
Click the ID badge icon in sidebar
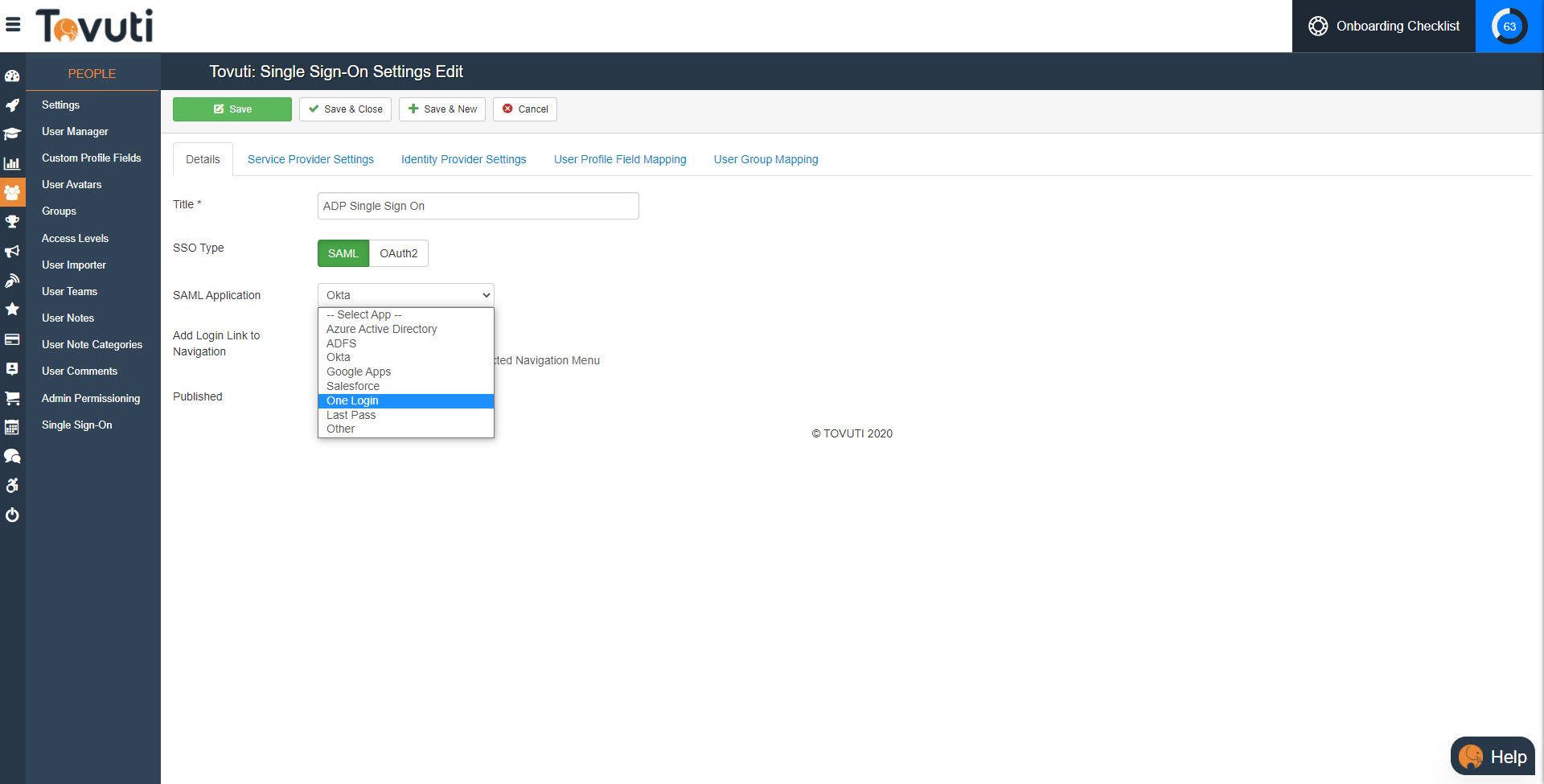(x=12, y=368)
